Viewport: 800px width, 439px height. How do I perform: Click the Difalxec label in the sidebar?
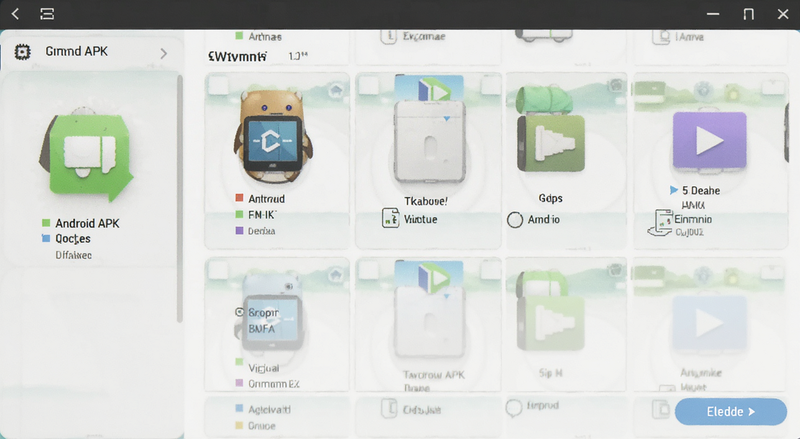(x=73, y=255)
